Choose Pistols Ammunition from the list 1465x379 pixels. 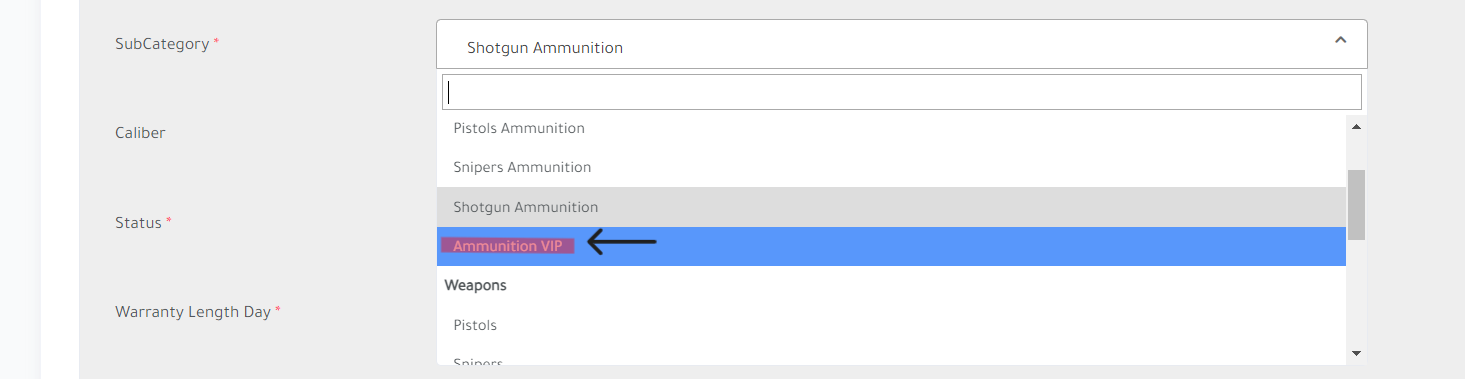(x=891, y=128)
